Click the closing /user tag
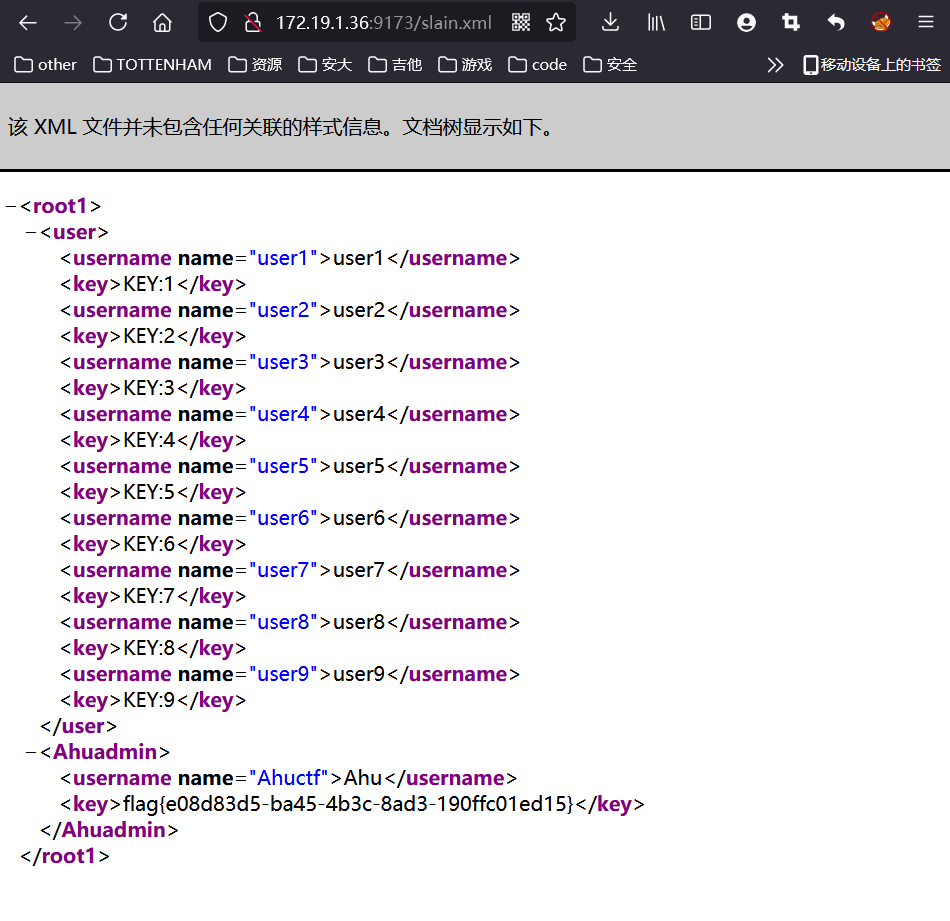This screenshot has width=950, height=921. point(79,726)
